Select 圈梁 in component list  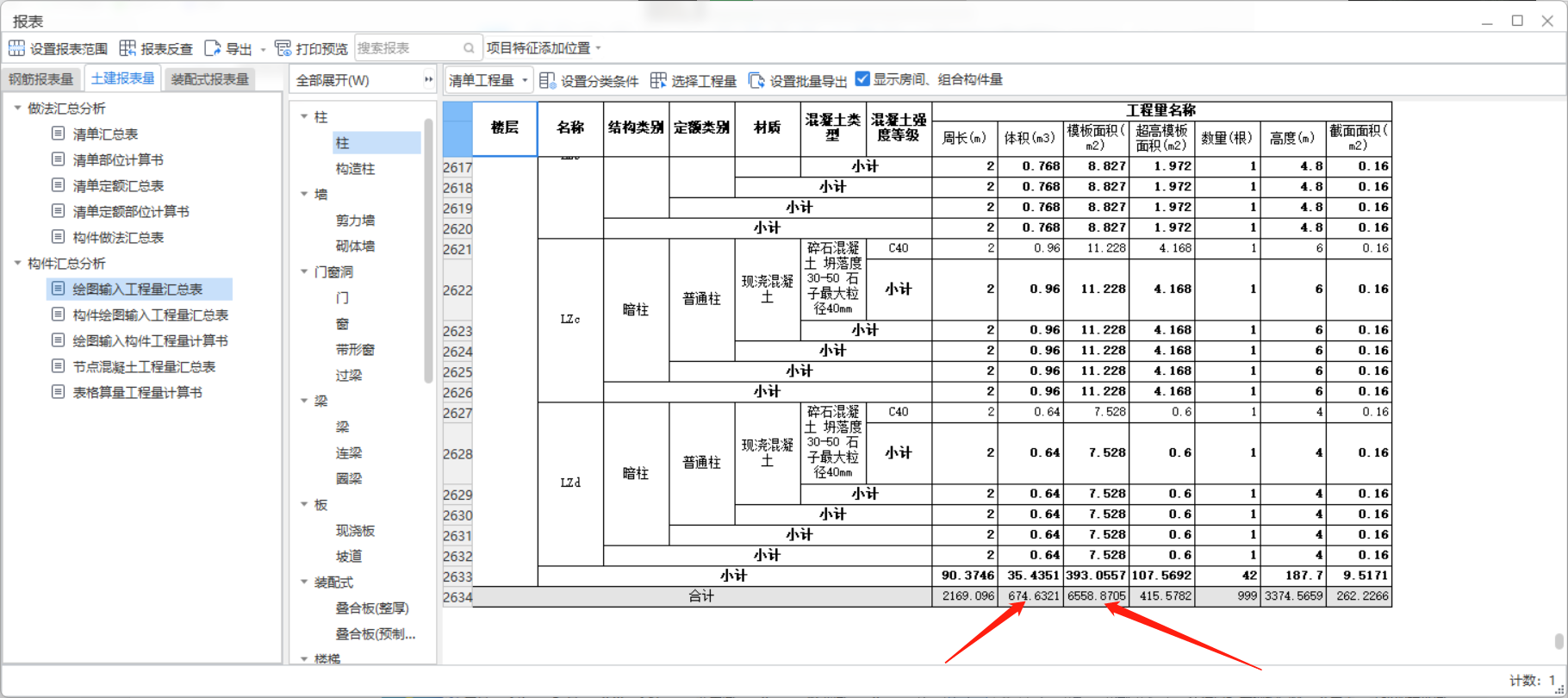click(349, 479)
